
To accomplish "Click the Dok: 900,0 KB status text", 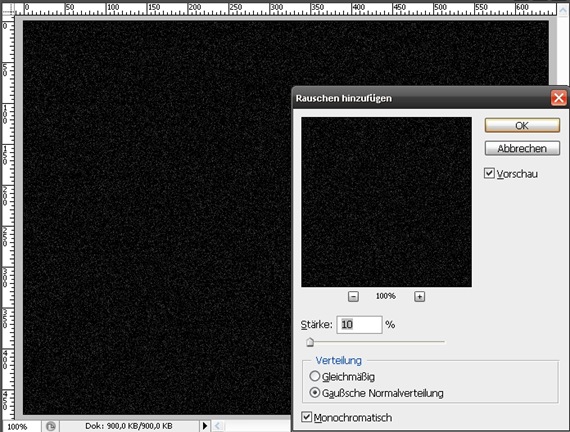I will coord(129,426).
